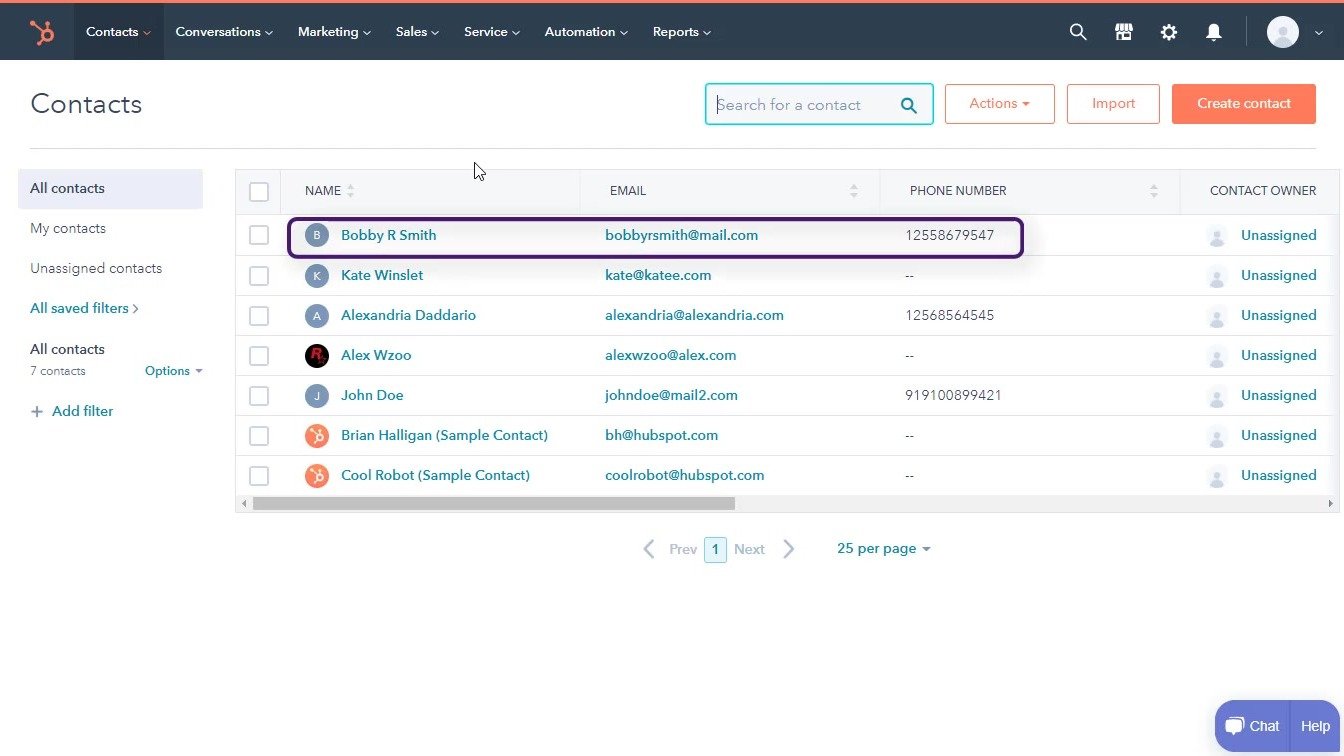Open Brian Halligan's contact record
This screenshot has height=756, width=1344.
[444, 435]
